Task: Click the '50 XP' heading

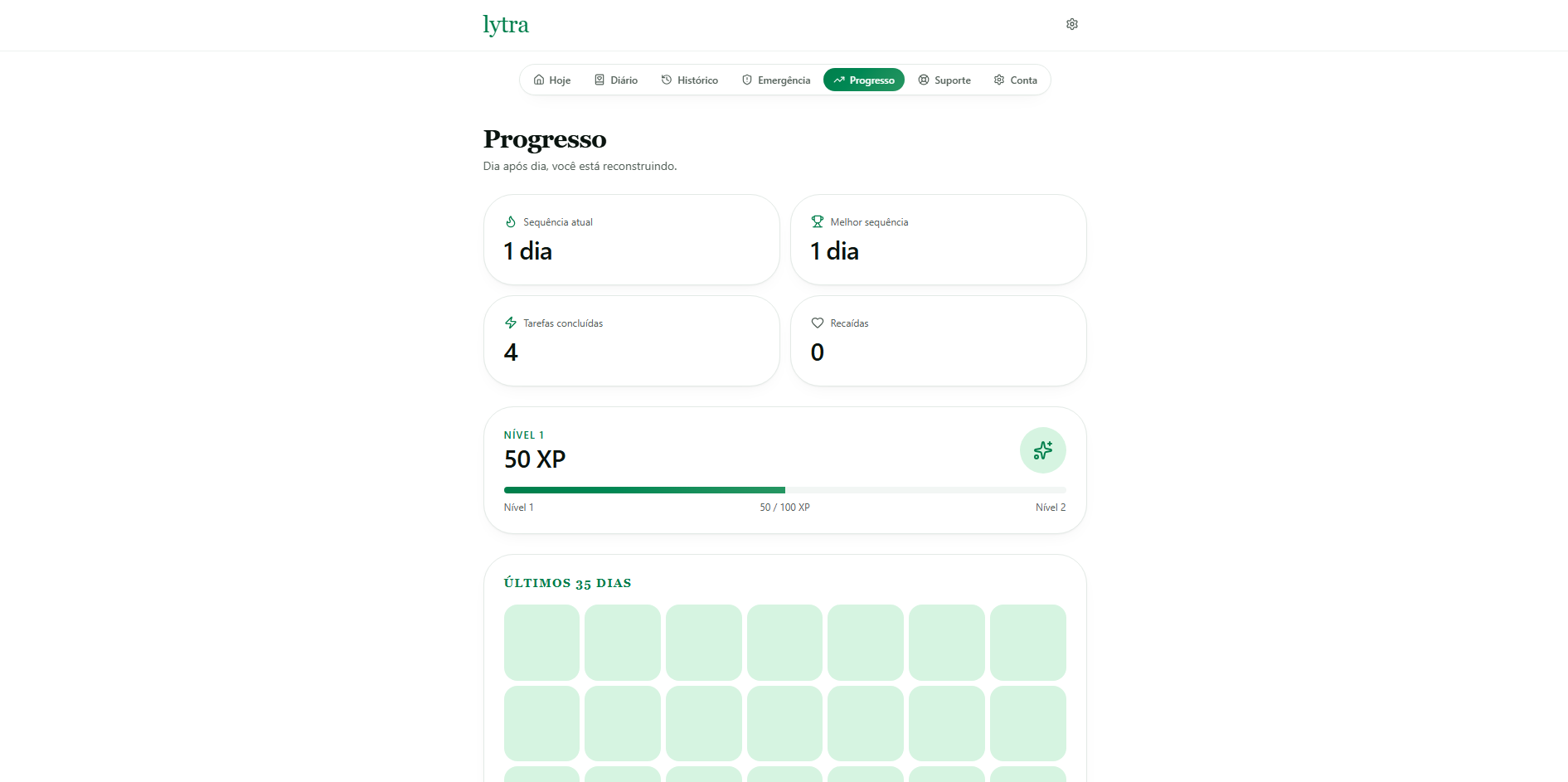Action: (x=535, y=459)
